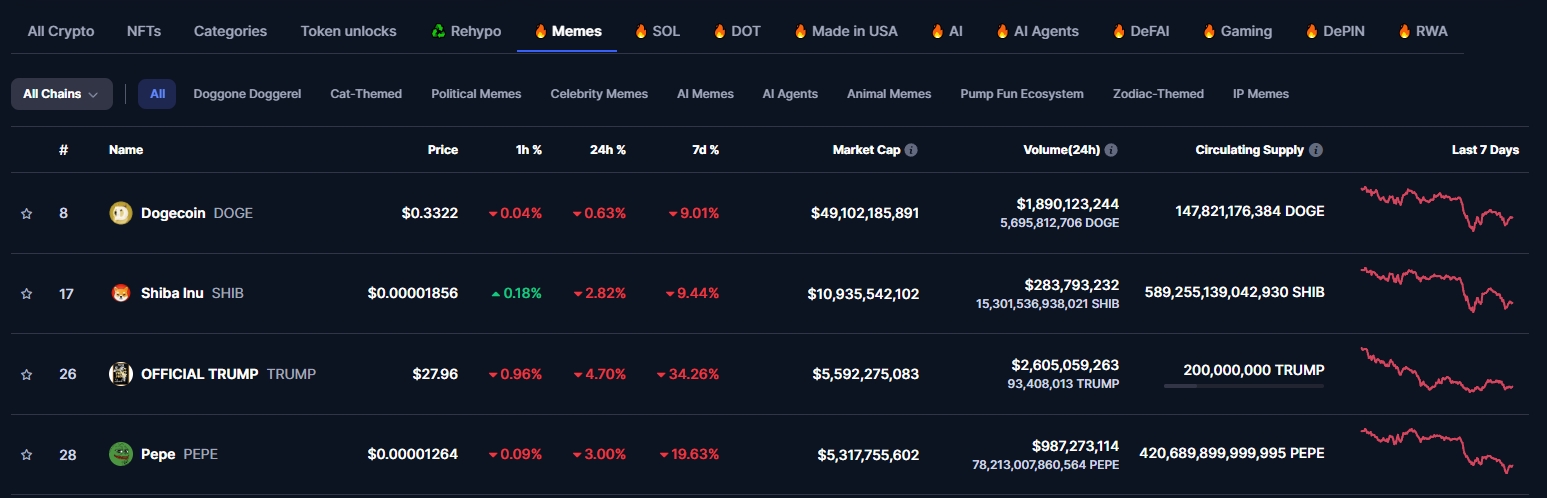Image resolution: width=1547 pixels, height=498 pixels.
Task: Filter by AI Memes
Action: (x=705, y=94)
